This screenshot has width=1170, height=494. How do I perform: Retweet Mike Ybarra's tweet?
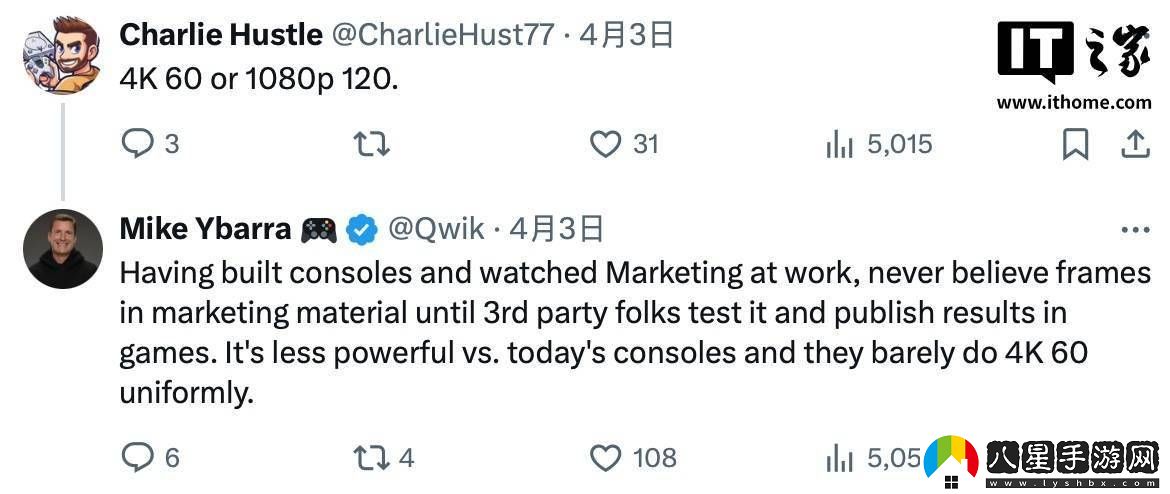[x=371, y=458]
